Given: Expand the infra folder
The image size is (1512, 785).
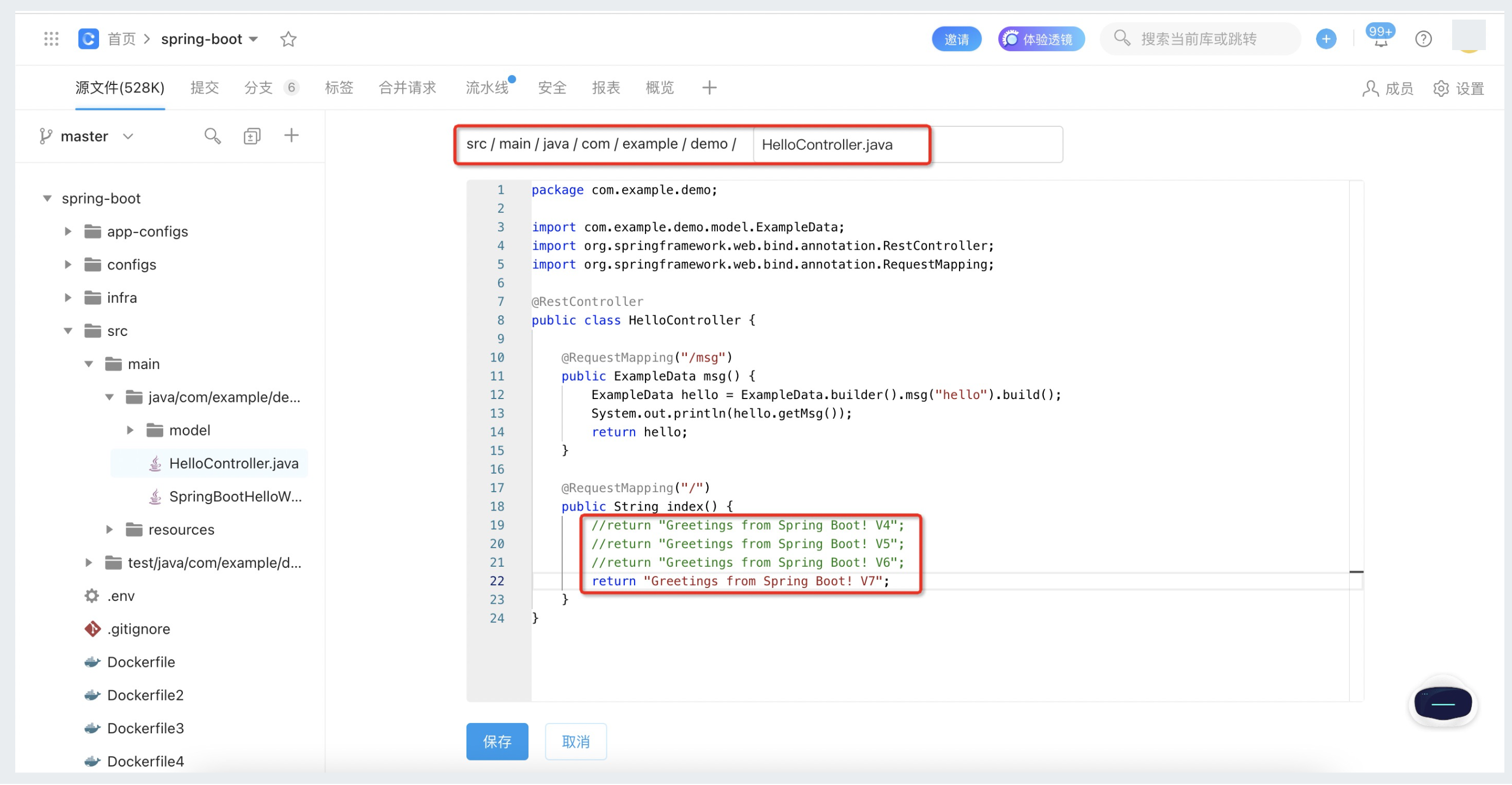Looking at the screenshot, I should point(68,298).
